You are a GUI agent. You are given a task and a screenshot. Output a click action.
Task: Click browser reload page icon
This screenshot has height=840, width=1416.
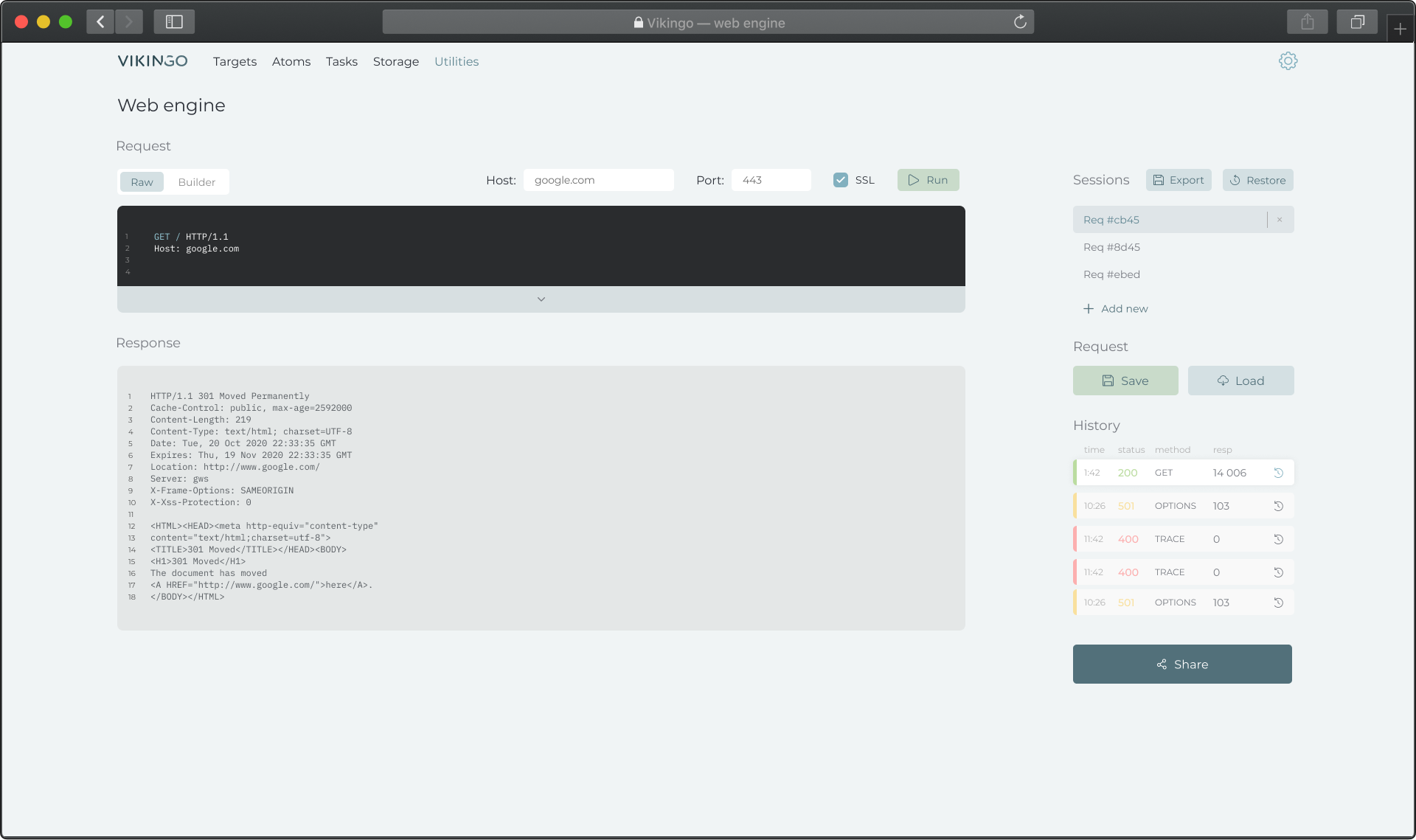pyautogui.click(x=1020, y=22)
